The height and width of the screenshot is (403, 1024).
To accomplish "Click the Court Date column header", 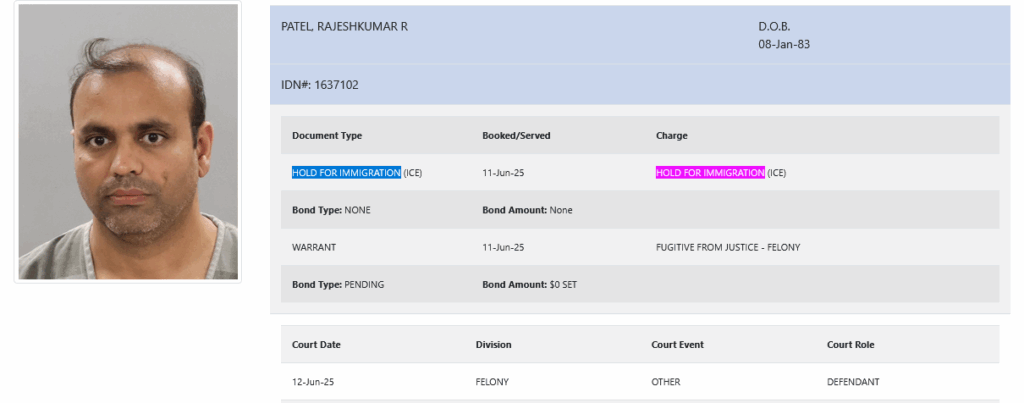I will (316, 345).
